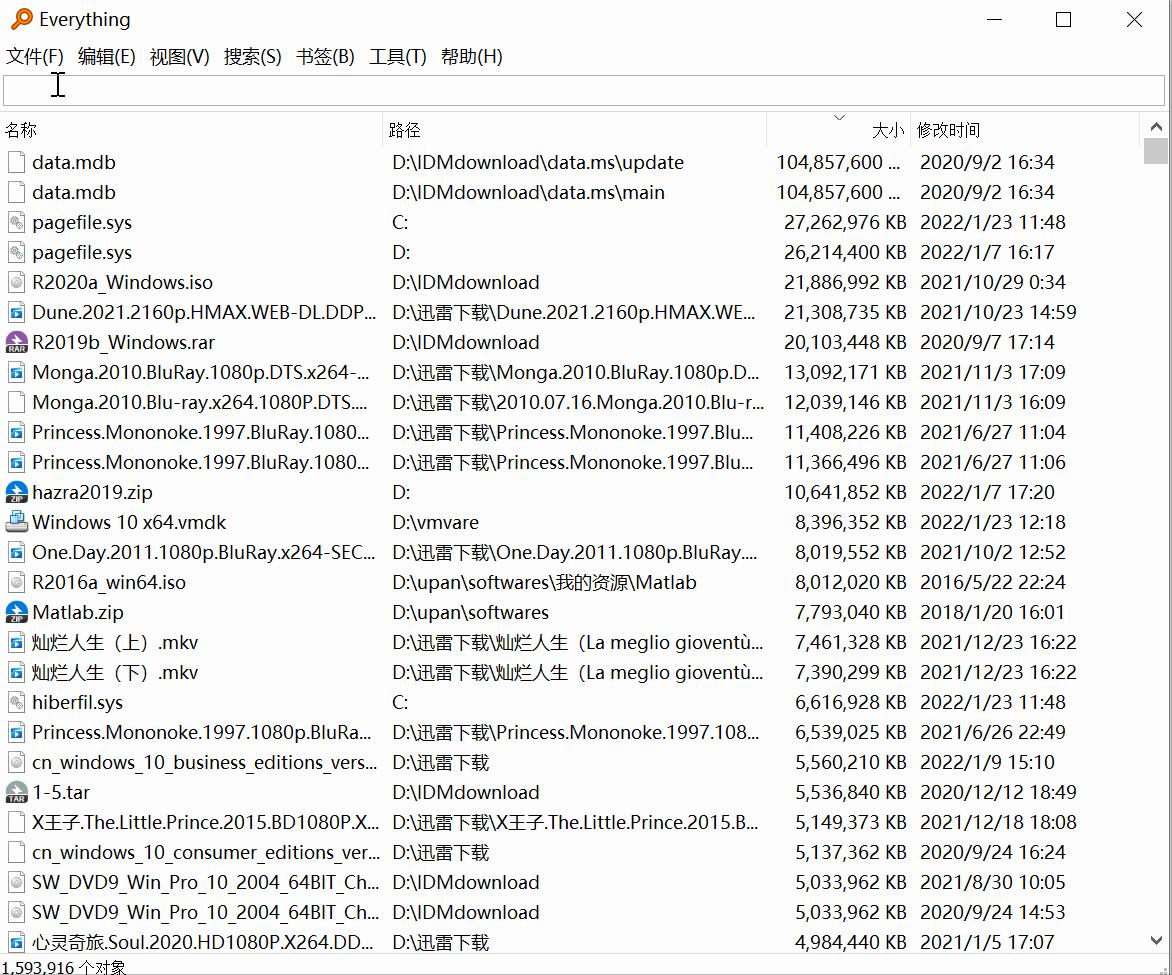Sort files by clicking 修改时间 column header
The width and height of the screenshot is (1172, 975).
coord(950,130)
